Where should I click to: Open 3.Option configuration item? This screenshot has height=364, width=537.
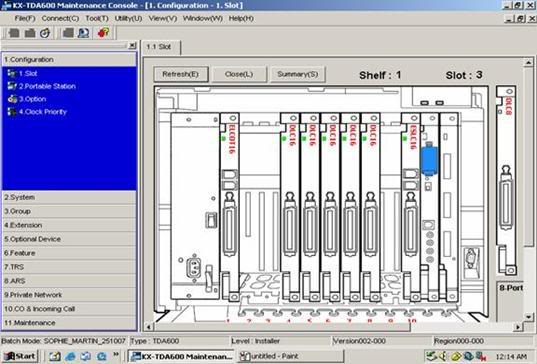tap(27, 99)
